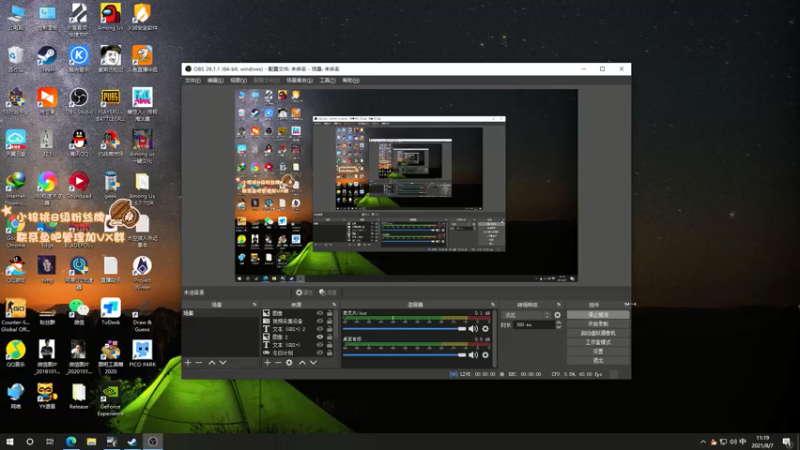Mute the Mic/Aux speaker icon
The width and height of the screenshot is (800, 450).
[473, 329]
